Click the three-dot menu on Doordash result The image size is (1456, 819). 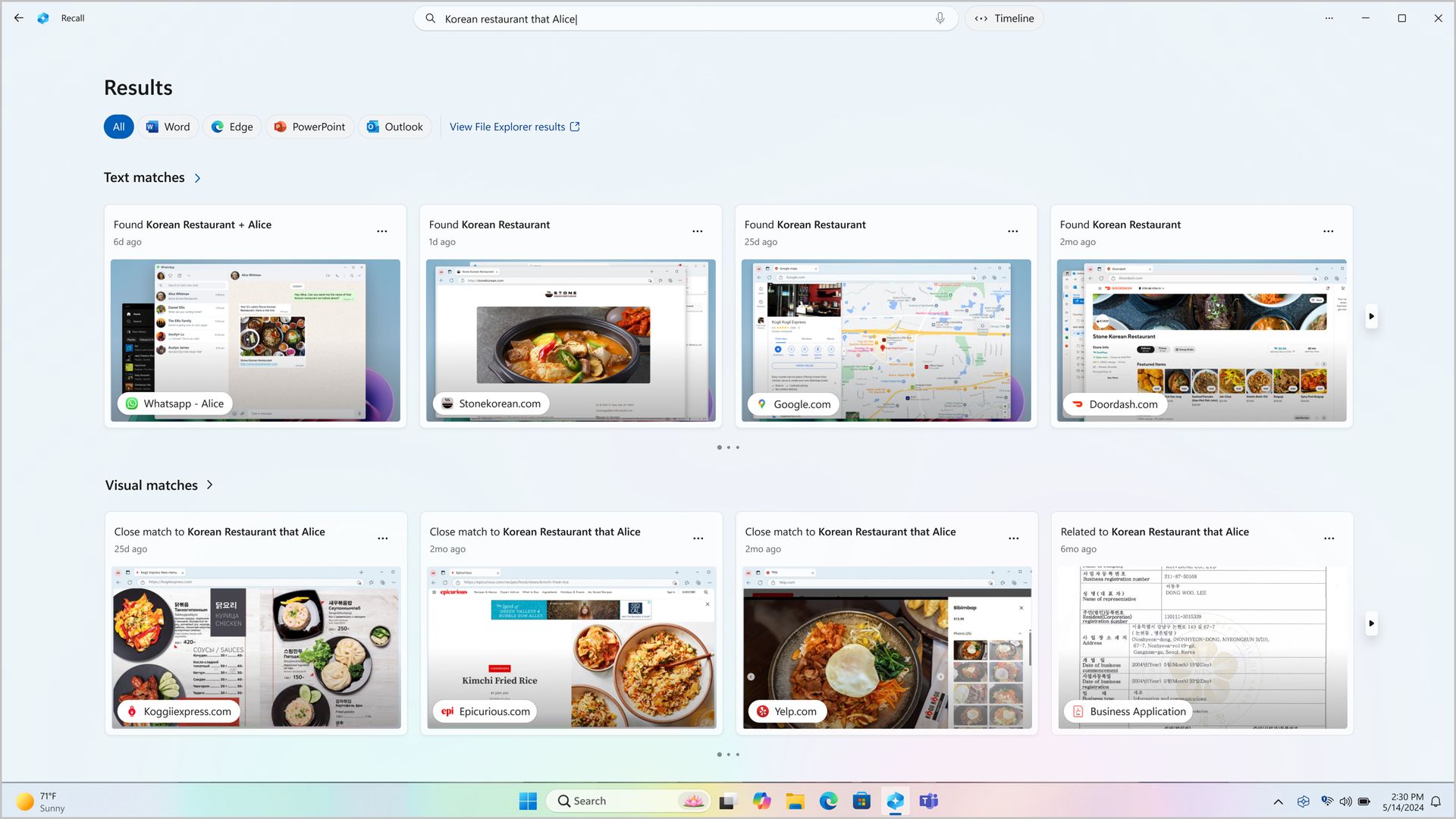pos(1329,231)
